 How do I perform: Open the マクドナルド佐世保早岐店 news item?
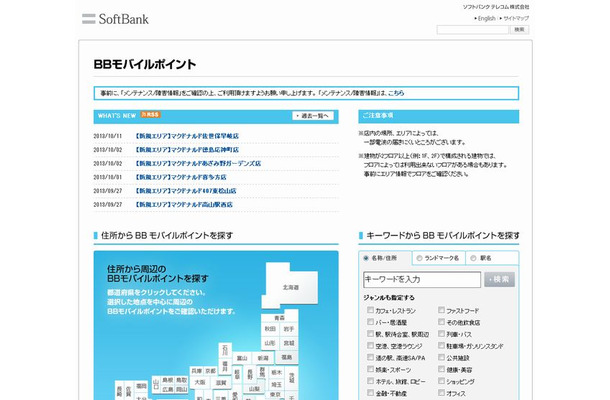[186, 136]
